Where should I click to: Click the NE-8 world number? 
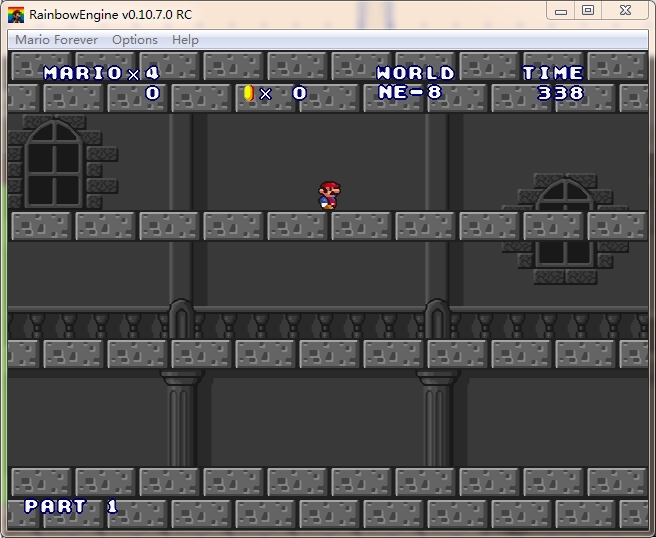[410, 92]
